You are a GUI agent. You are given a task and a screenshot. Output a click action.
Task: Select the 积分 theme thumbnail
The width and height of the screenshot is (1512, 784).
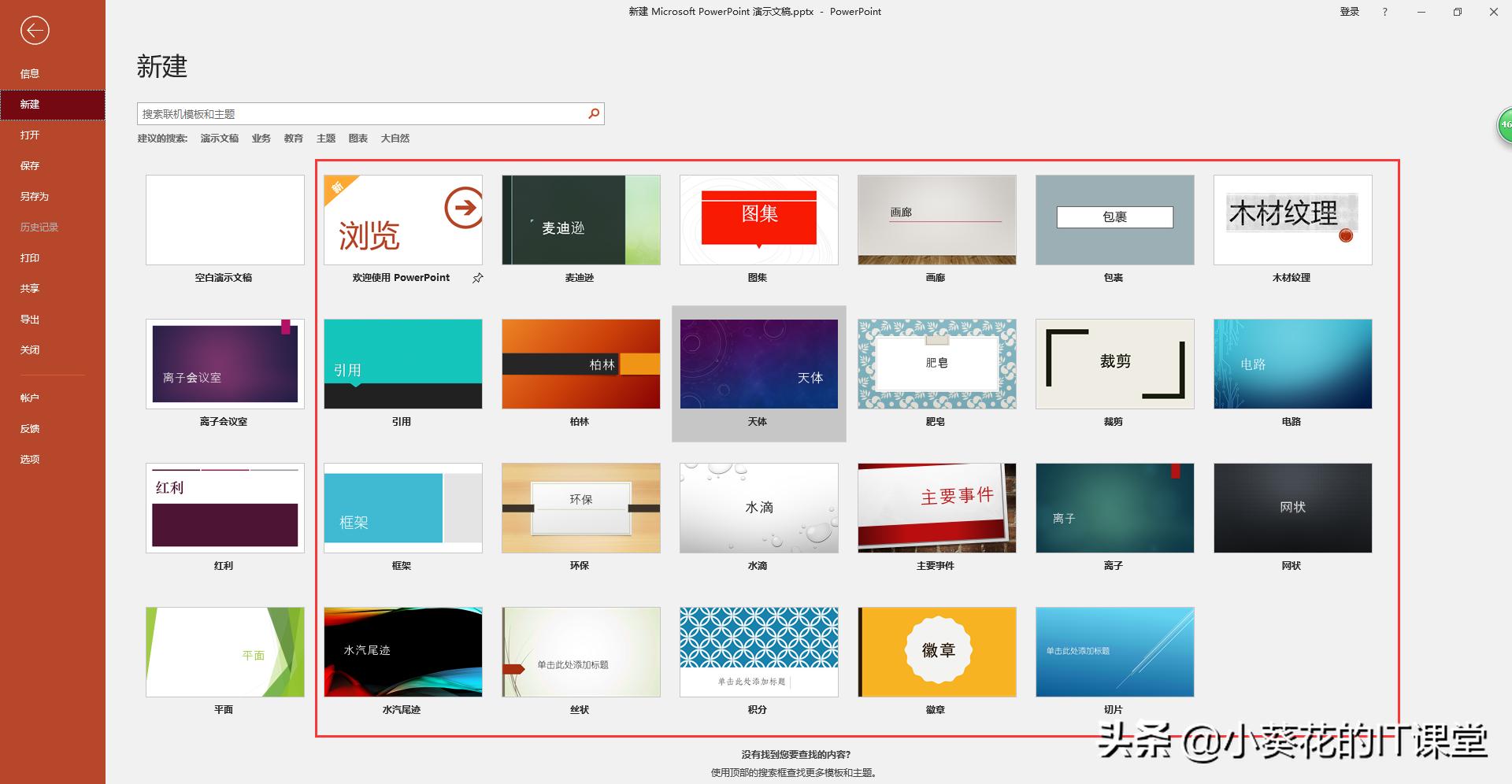coord(759,652)
